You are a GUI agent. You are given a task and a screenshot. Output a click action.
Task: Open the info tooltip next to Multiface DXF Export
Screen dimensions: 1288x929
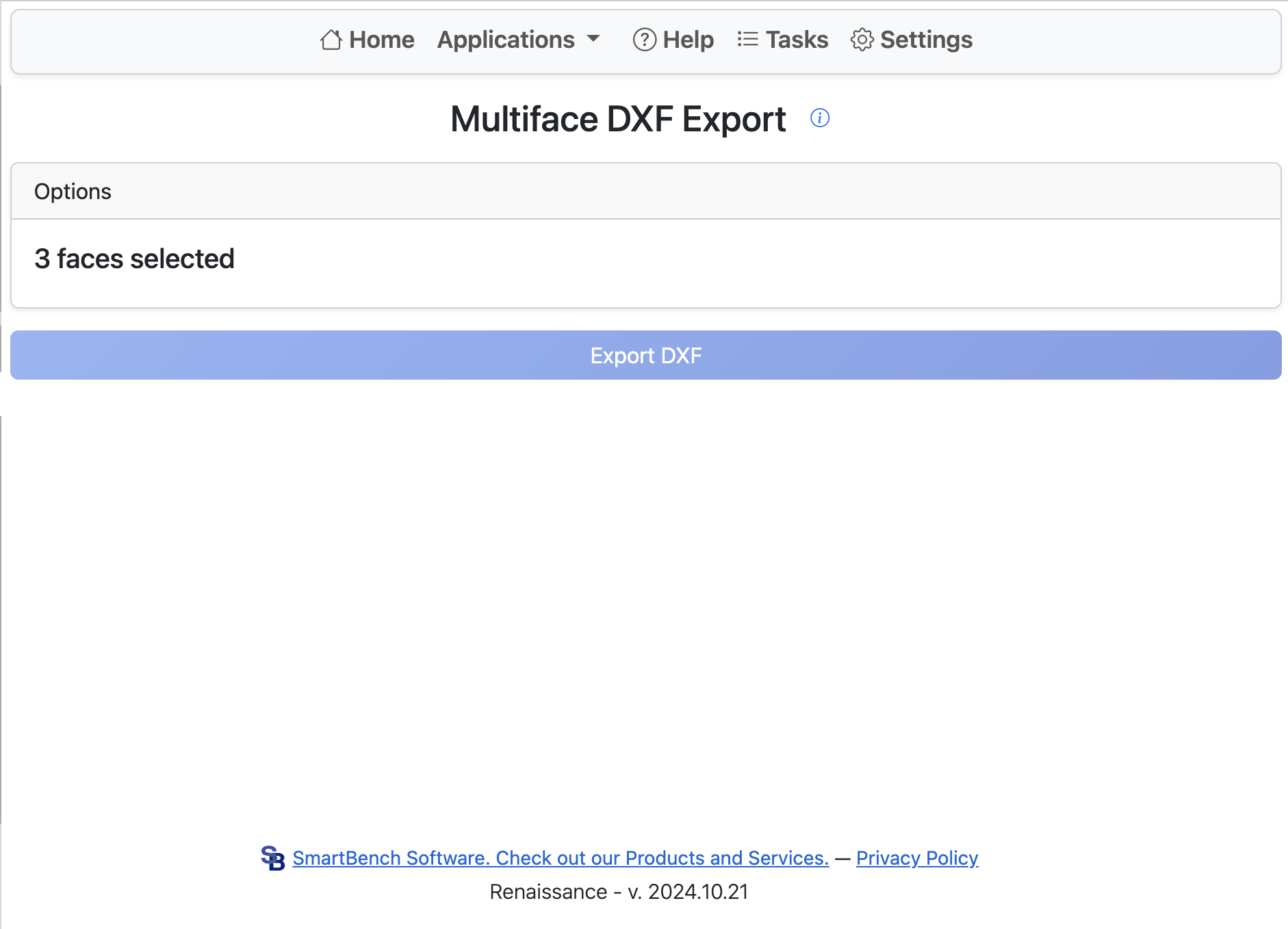(819, 118)
